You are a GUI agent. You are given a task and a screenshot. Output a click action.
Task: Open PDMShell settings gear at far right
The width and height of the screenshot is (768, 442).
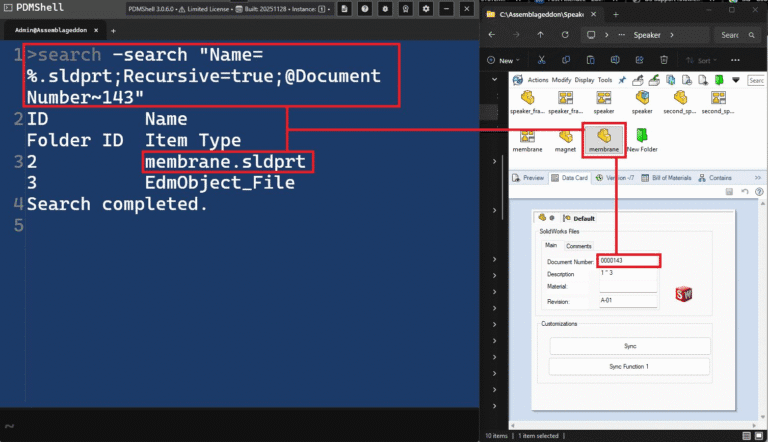click(x=426, y=9)
